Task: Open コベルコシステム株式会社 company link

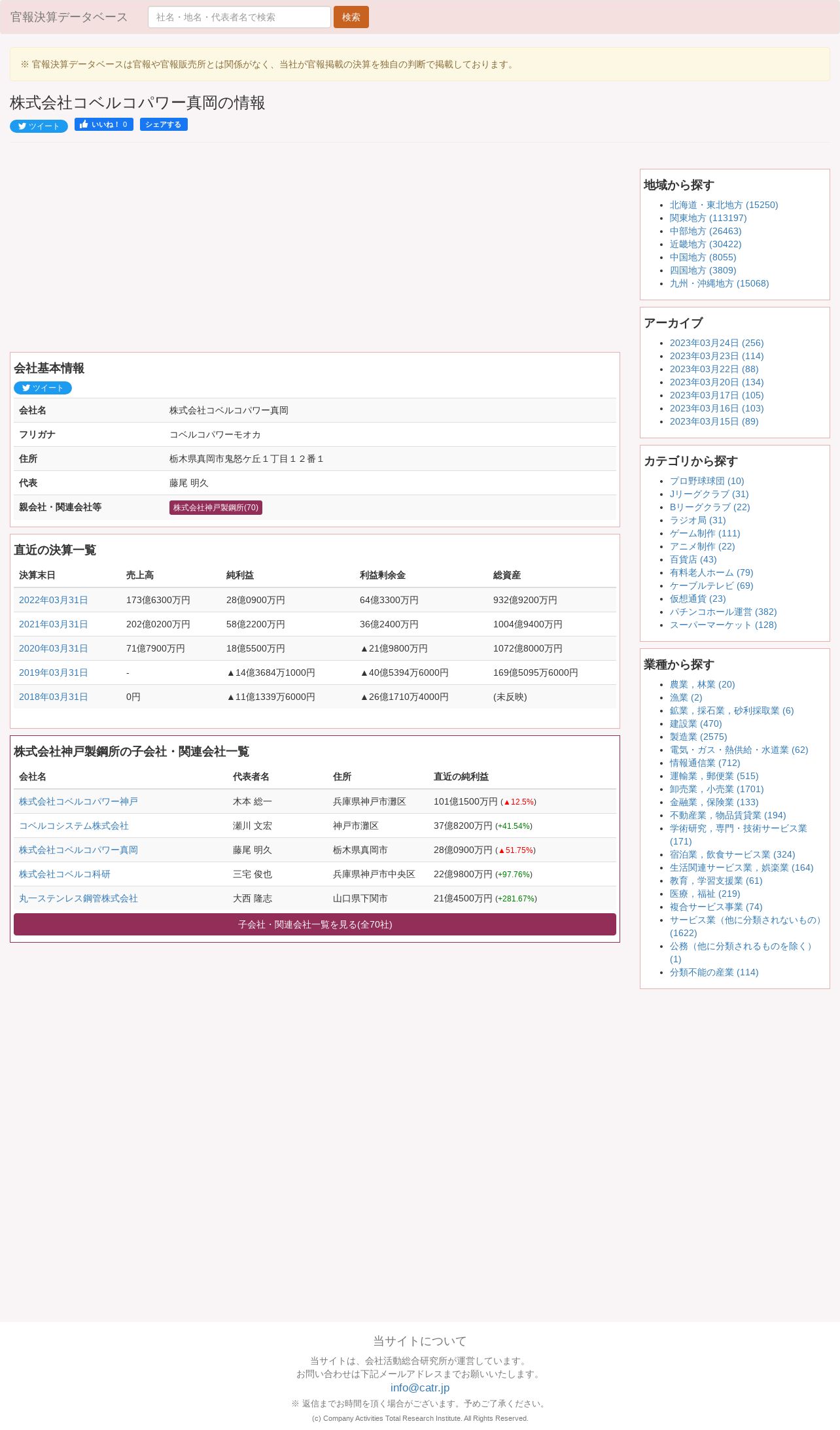Action: [x=74, y=826]
